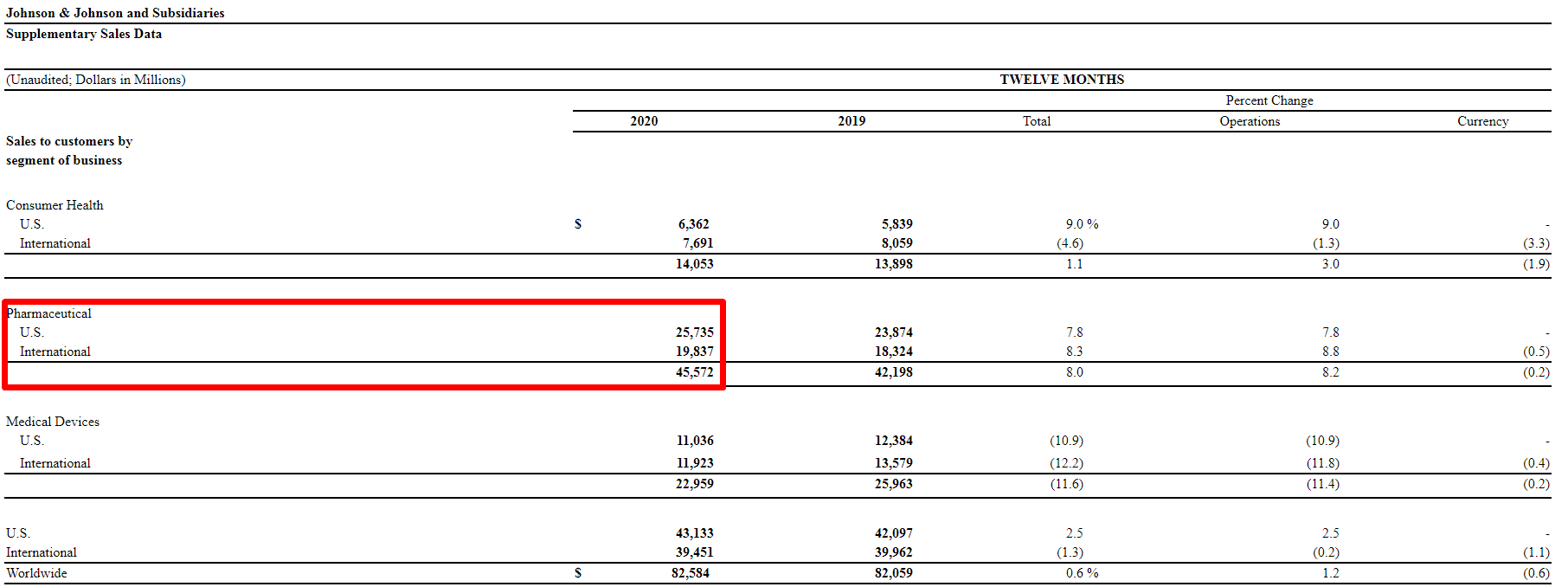Screen dimensions: 1568x587
Task: Select the '(1.1)' currency change cell
Action: (x=1536, y=552)
